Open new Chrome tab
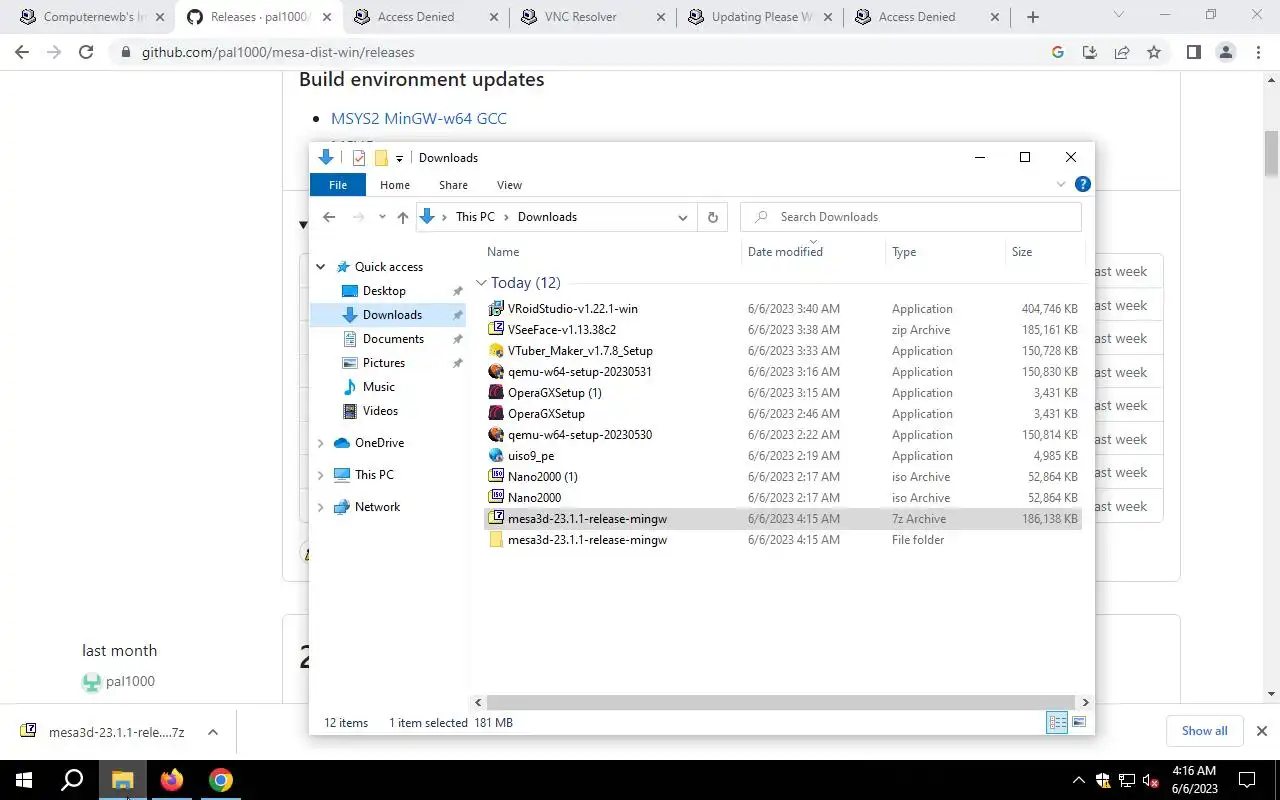The image size is (1280, 800). (x=1033, y=17)
